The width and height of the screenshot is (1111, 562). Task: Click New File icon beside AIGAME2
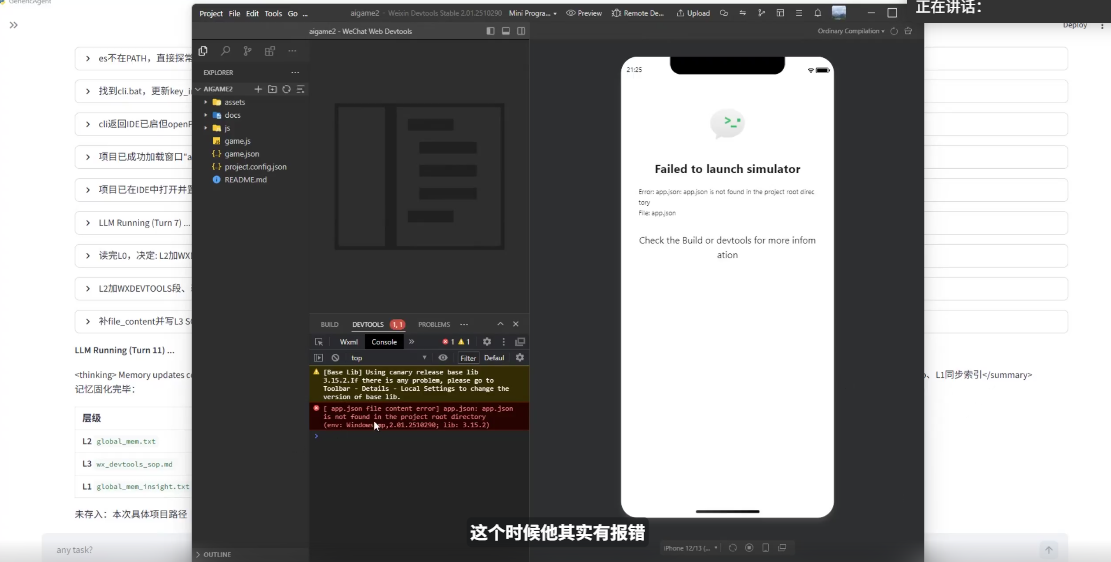point(258,89)
